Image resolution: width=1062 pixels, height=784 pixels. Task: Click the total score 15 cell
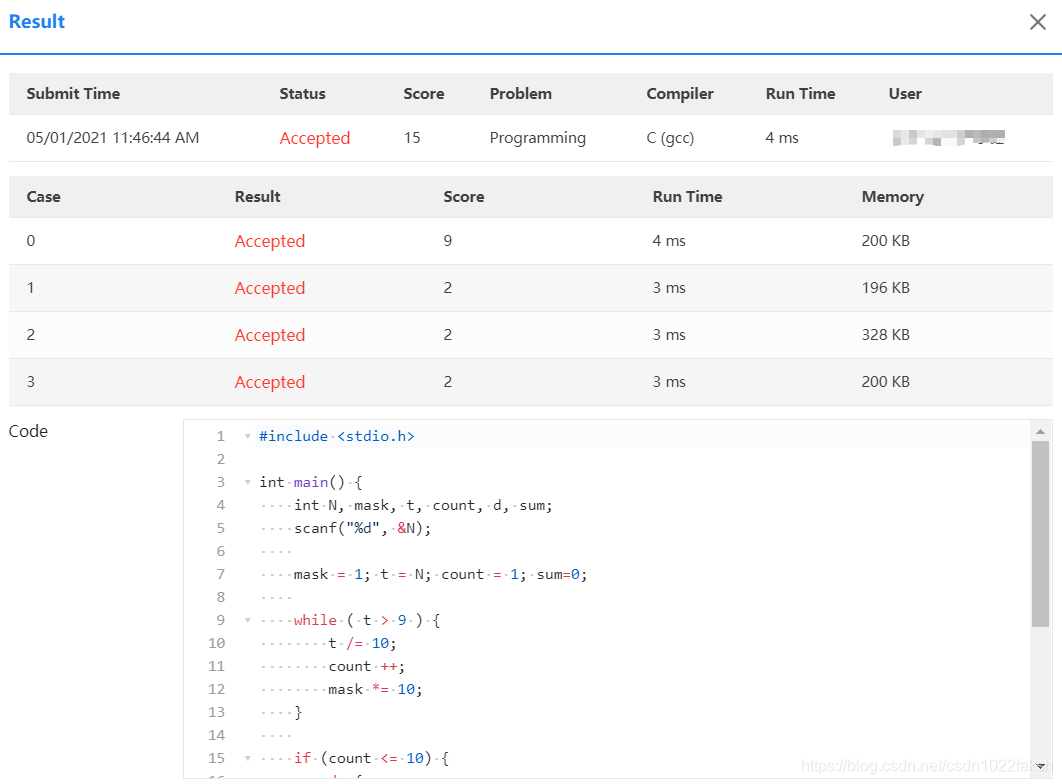pos(412,137)
